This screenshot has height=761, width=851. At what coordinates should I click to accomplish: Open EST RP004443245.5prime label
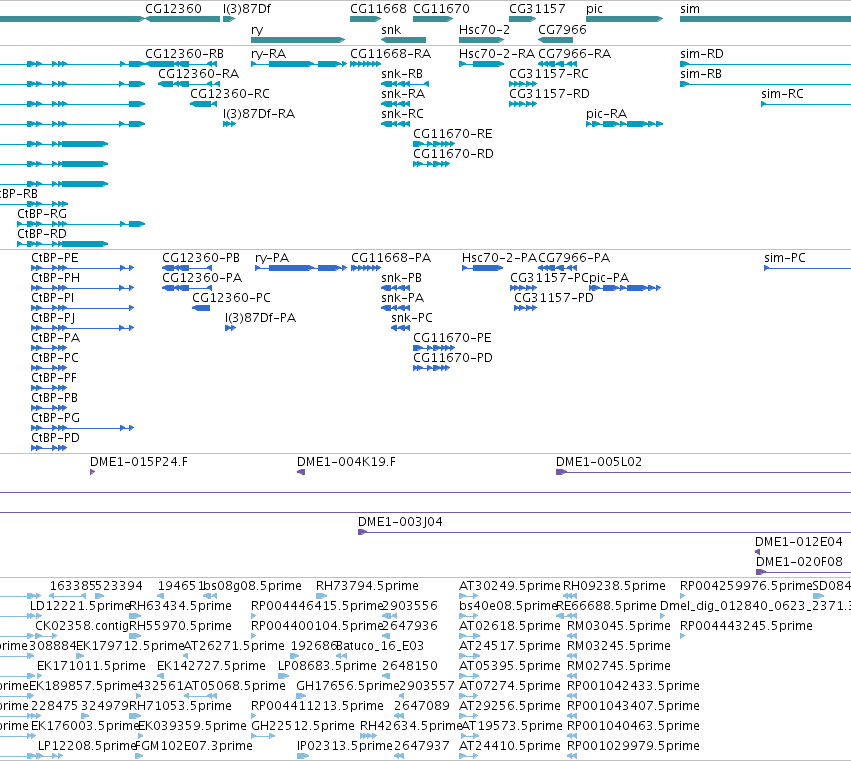tap(746, 626)
